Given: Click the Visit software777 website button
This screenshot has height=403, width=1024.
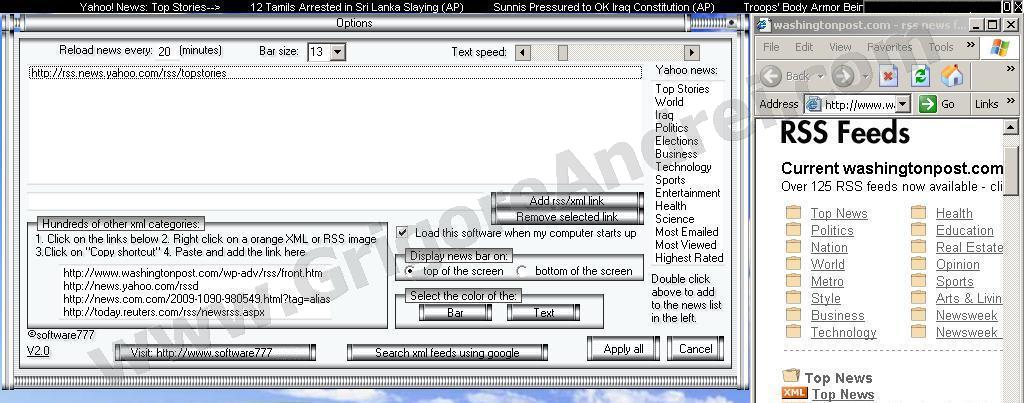Looking at the screenshot, I should (215, 353).
